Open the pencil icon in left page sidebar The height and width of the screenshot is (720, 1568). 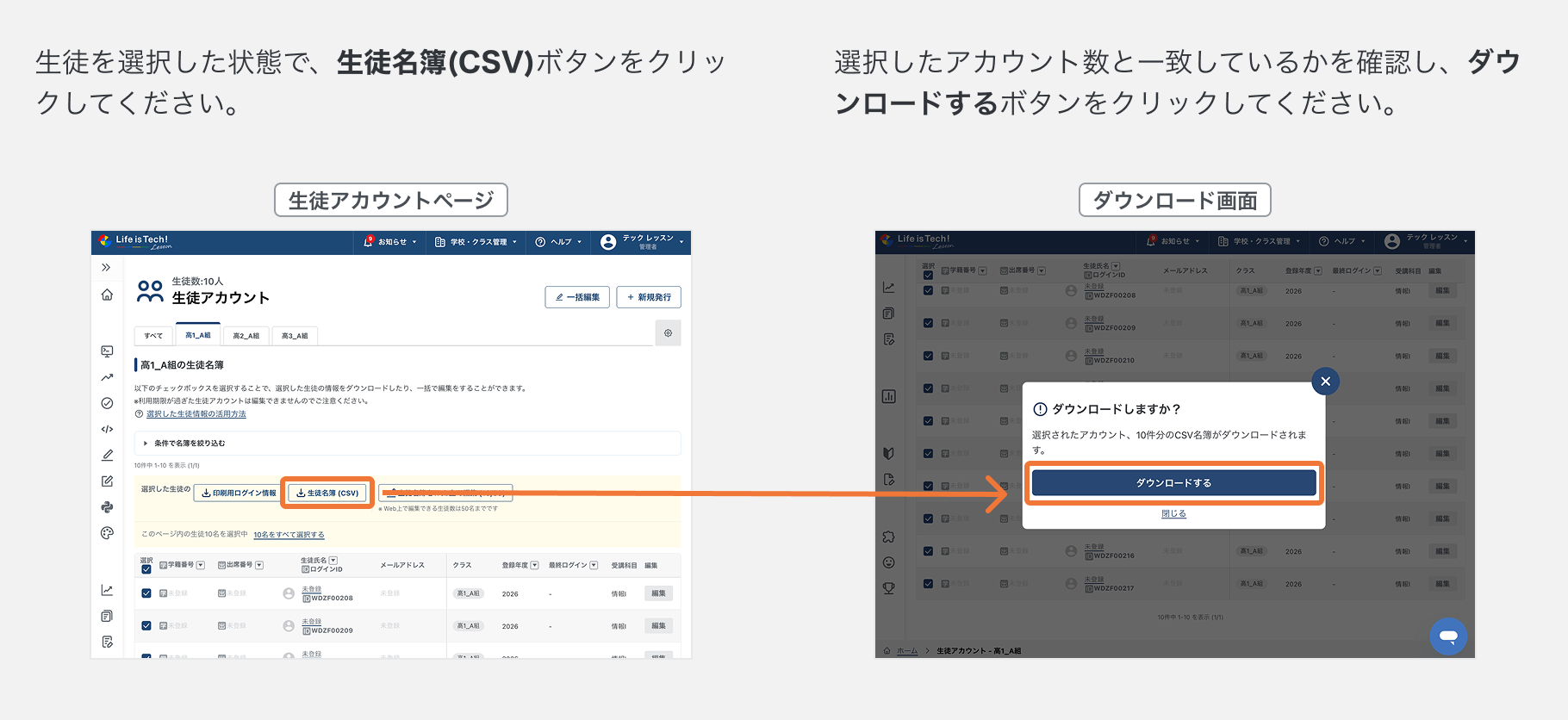(107, 455)
